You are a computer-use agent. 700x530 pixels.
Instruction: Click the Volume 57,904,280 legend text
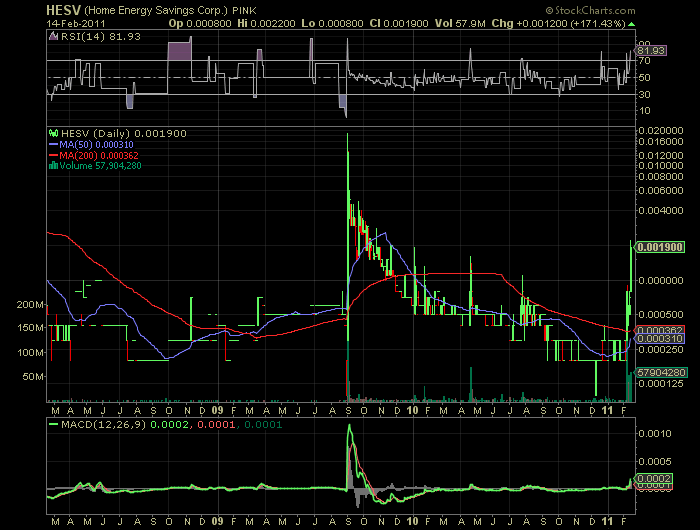pyautogui.click(x=100, y=166)
